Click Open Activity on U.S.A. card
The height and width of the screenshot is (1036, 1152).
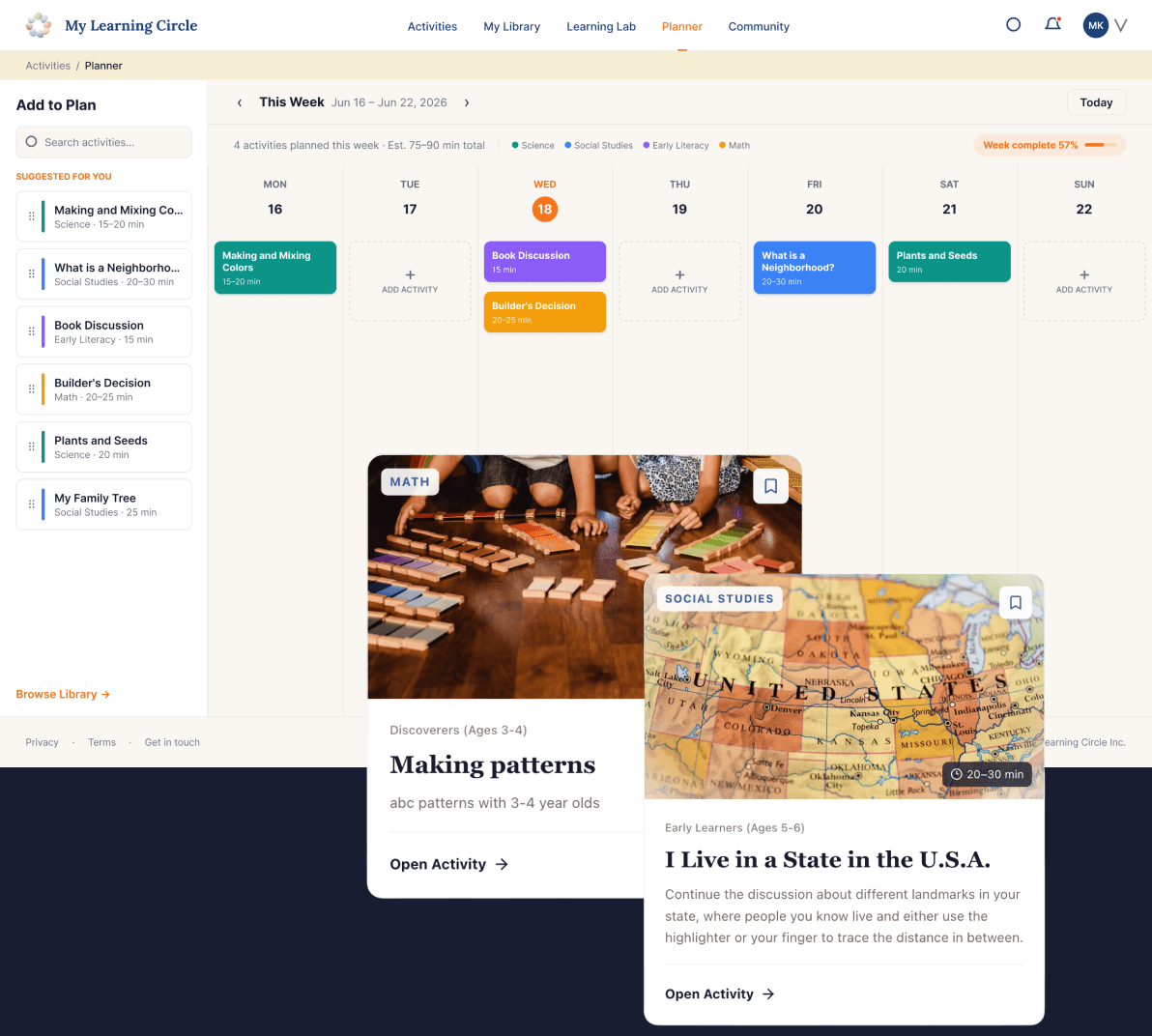(719, 994)
